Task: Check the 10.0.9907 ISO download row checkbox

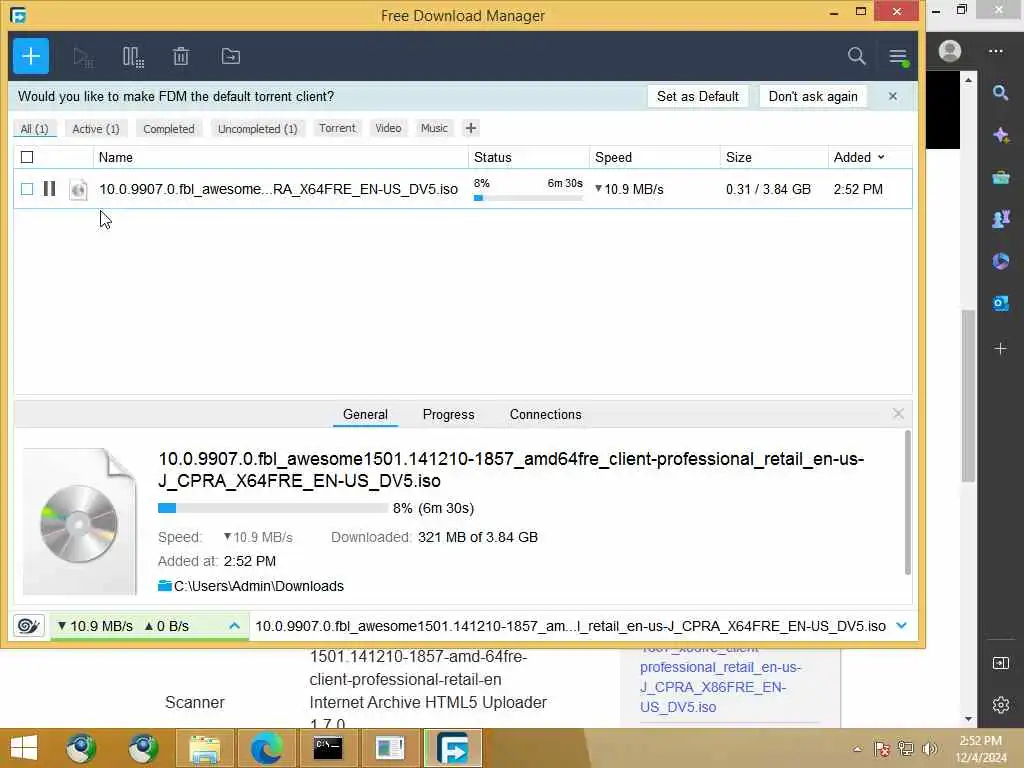Action: [x=27, y=189]
